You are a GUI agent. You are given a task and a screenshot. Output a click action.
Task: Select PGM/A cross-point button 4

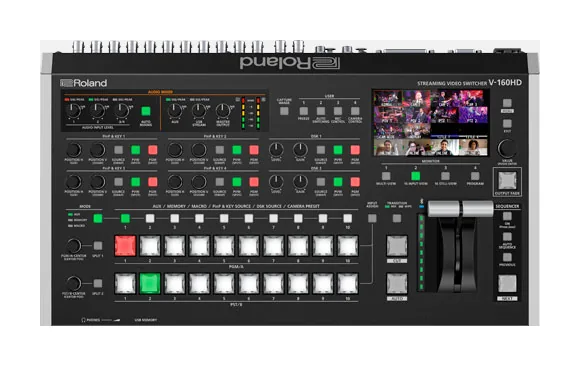[x=199, y=246]
